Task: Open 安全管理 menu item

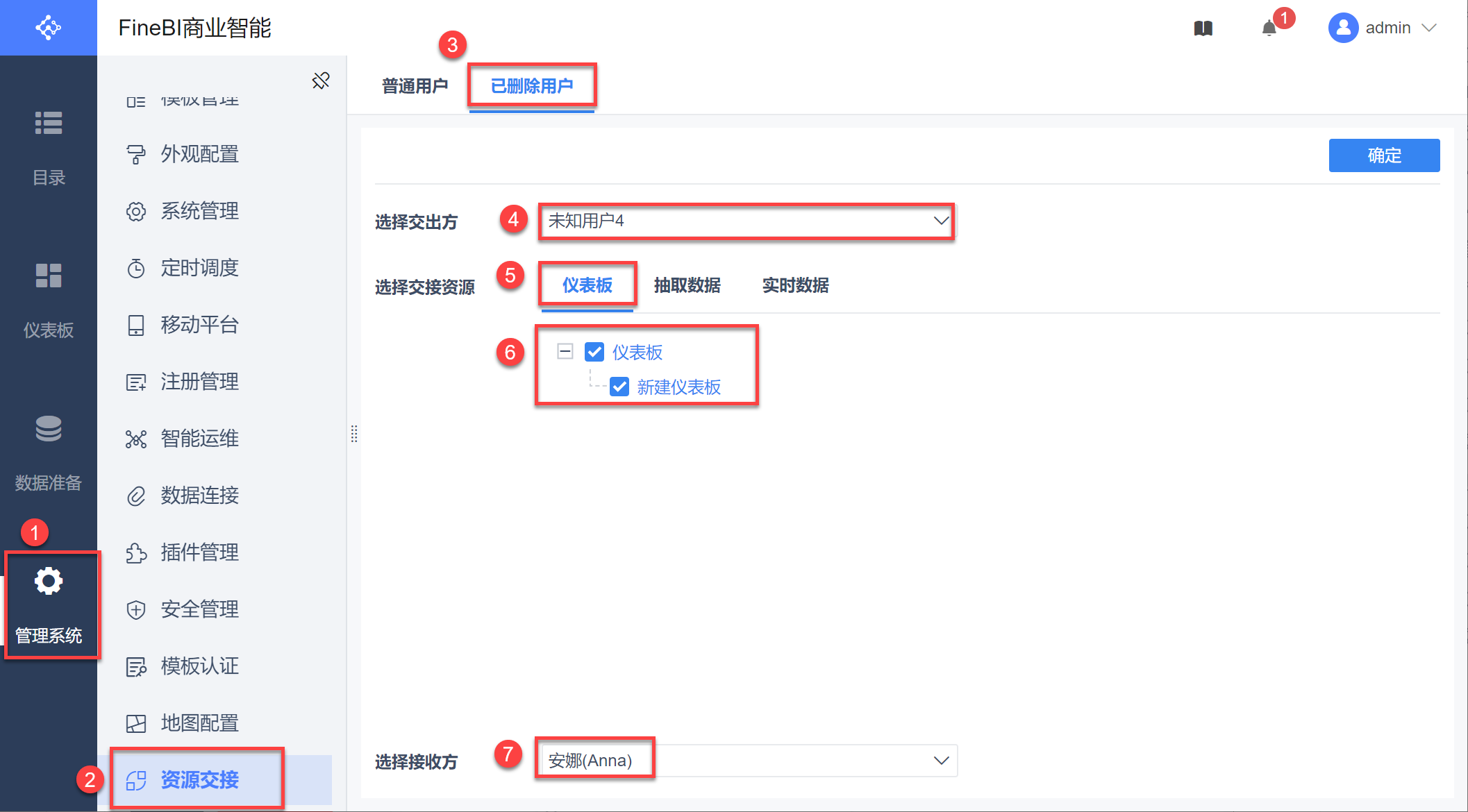Action: pyautogui.click(x=199, y=609)
